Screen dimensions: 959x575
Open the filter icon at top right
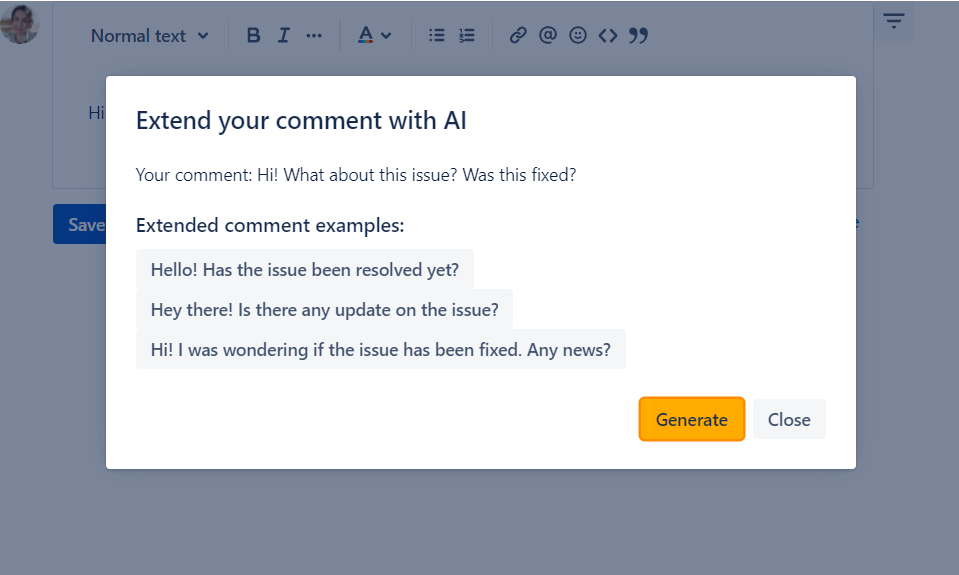point(894,20)
